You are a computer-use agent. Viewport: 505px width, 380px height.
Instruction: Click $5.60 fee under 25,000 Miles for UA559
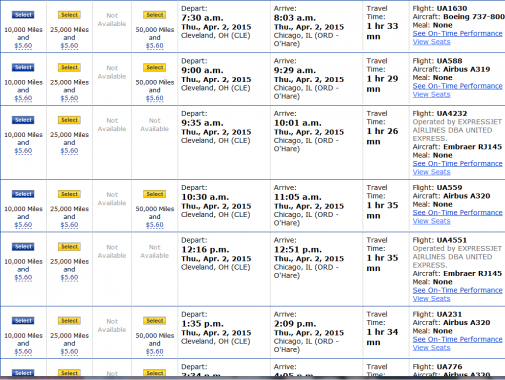coord(69,225)
